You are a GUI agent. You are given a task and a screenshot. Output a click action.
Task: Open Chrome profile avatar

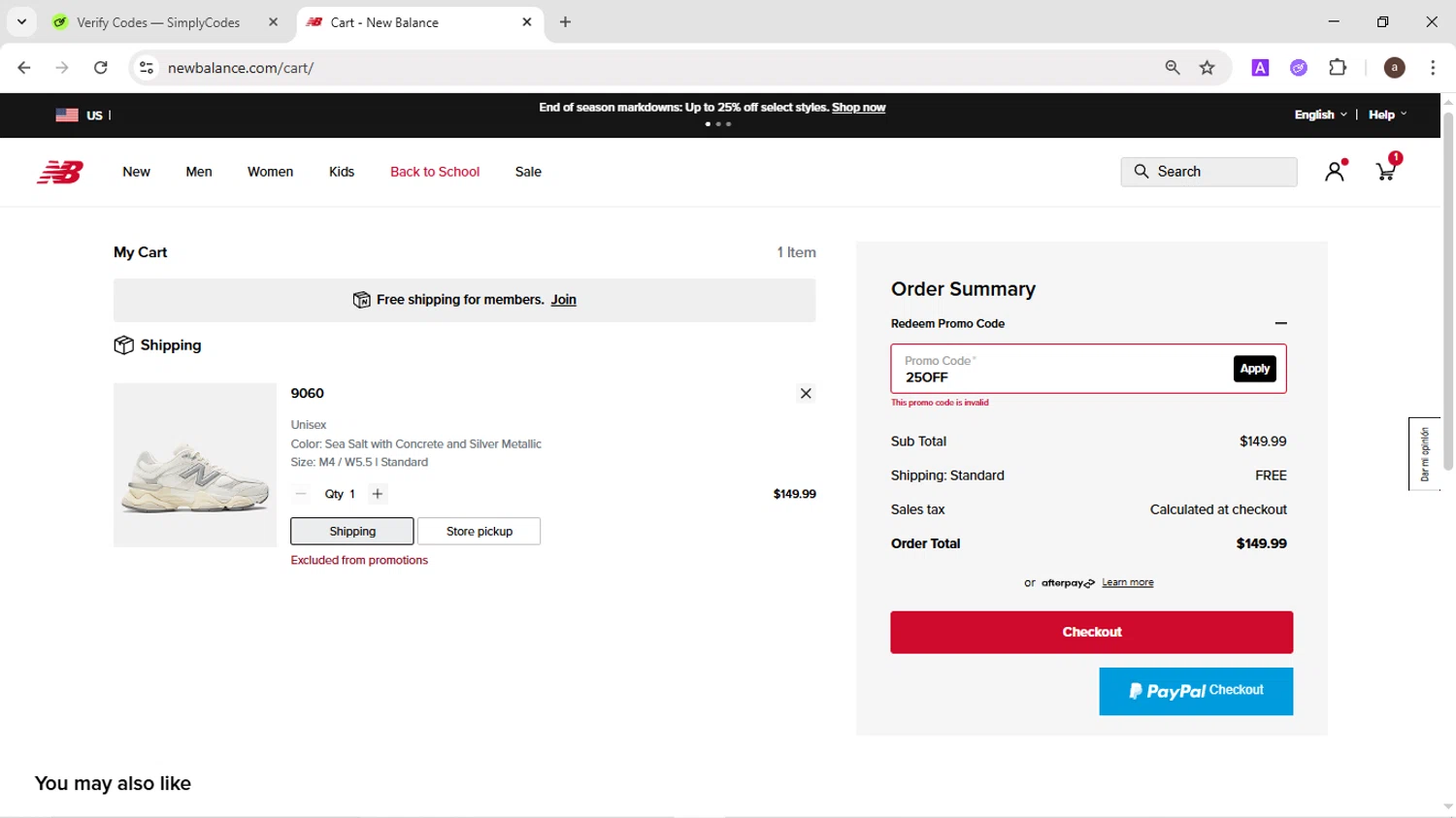point(1394,68)
